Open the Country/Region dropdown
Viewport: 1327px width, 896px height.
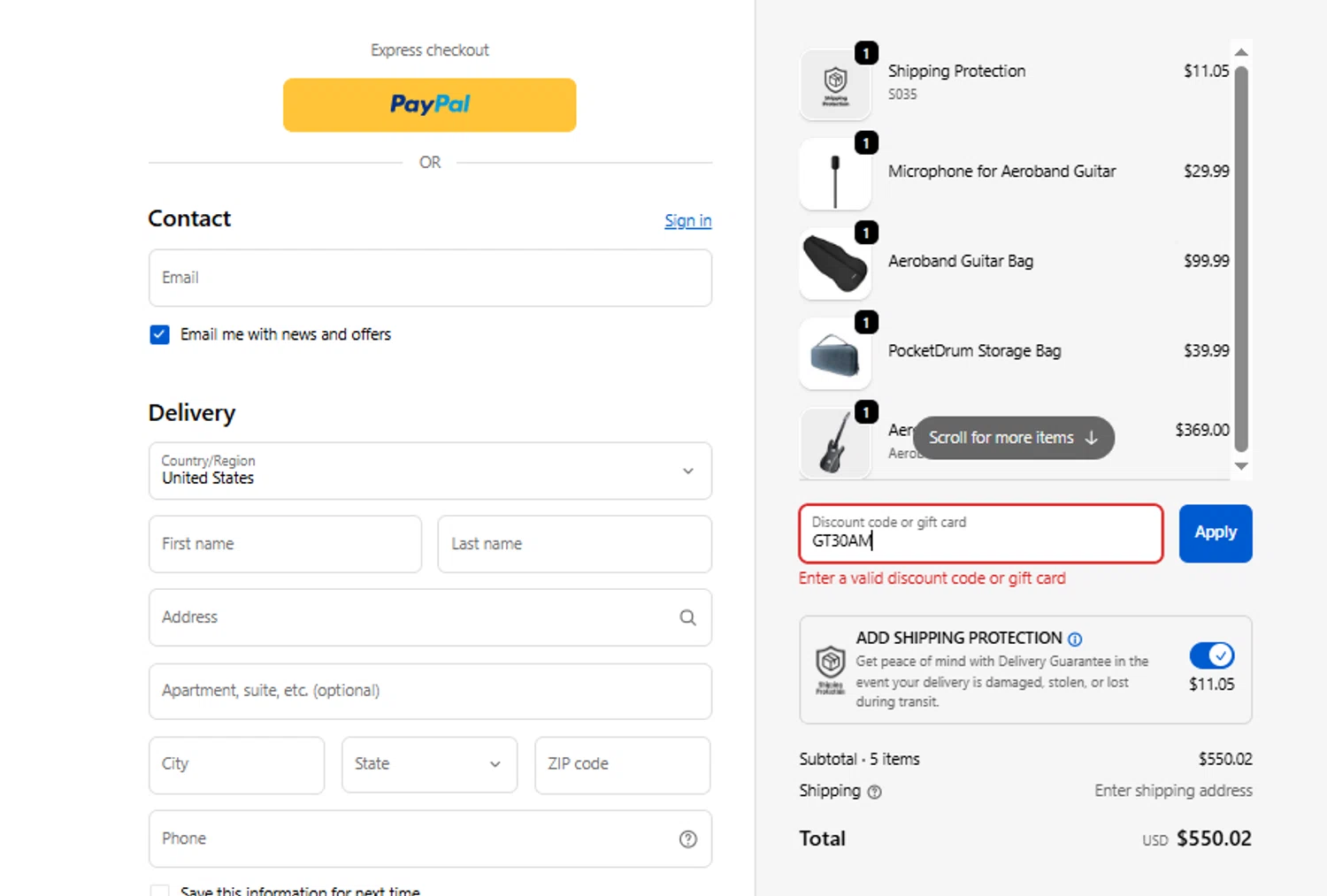(430, 471)
